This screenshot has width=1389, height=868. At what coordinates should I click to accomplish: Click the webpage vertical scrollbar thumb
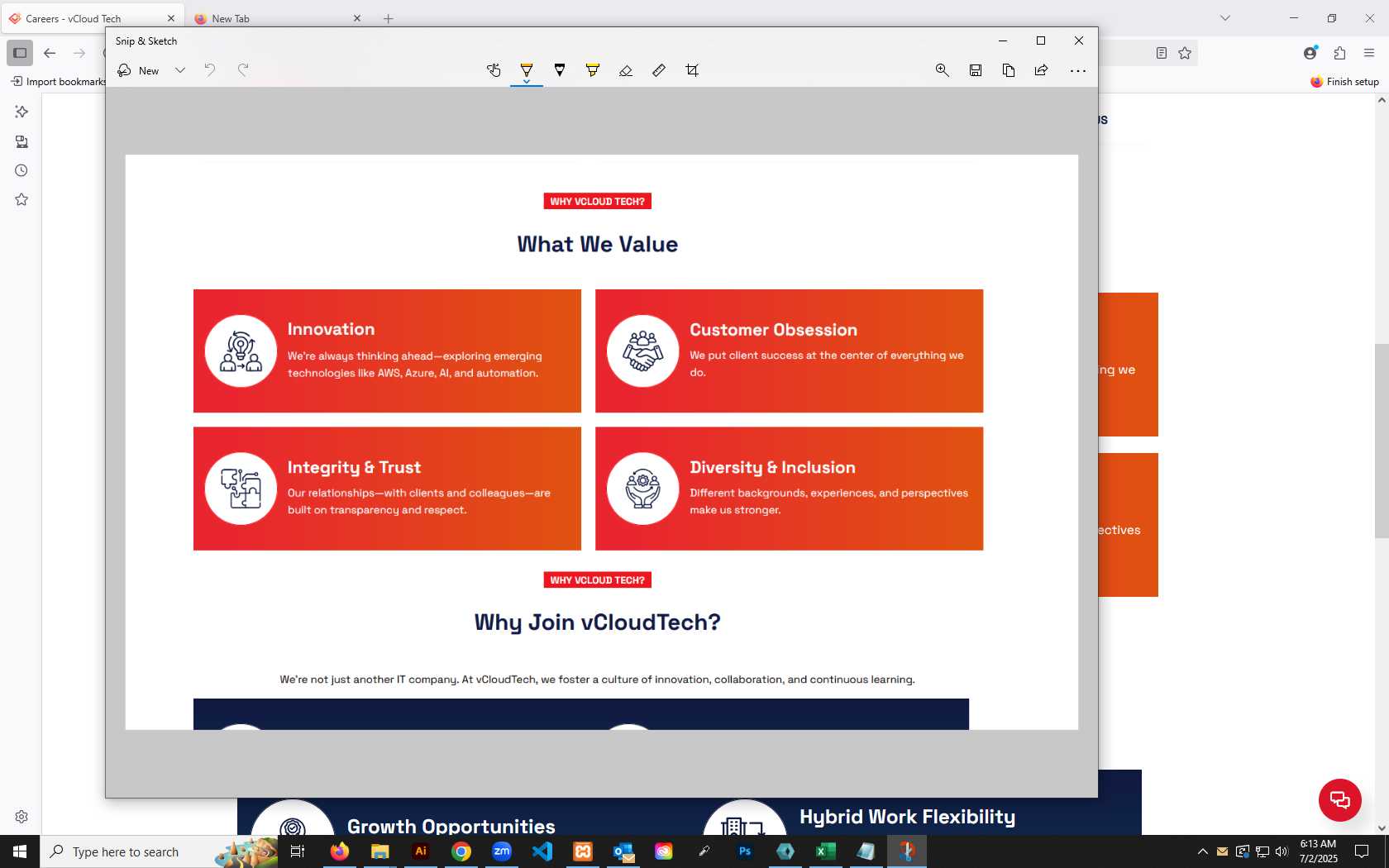tap(1382, 441)
